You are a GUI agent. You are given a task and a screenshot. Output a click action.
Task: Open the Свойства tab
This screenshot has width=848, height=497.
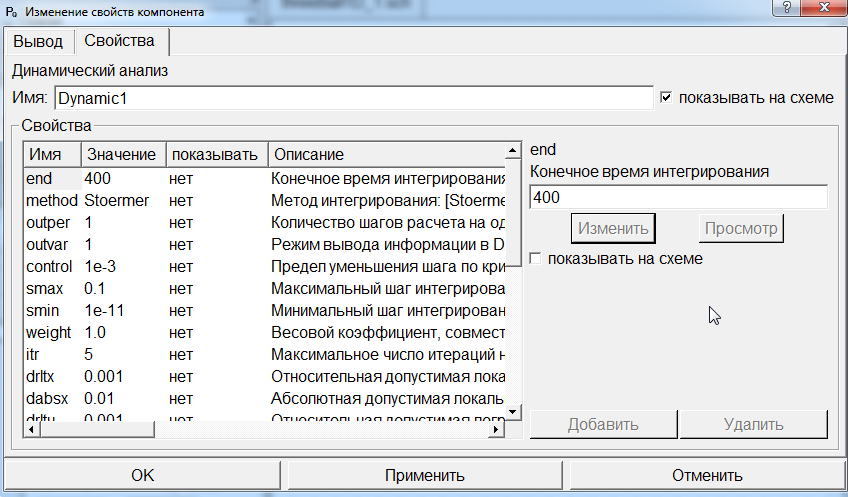click(119, 41)
